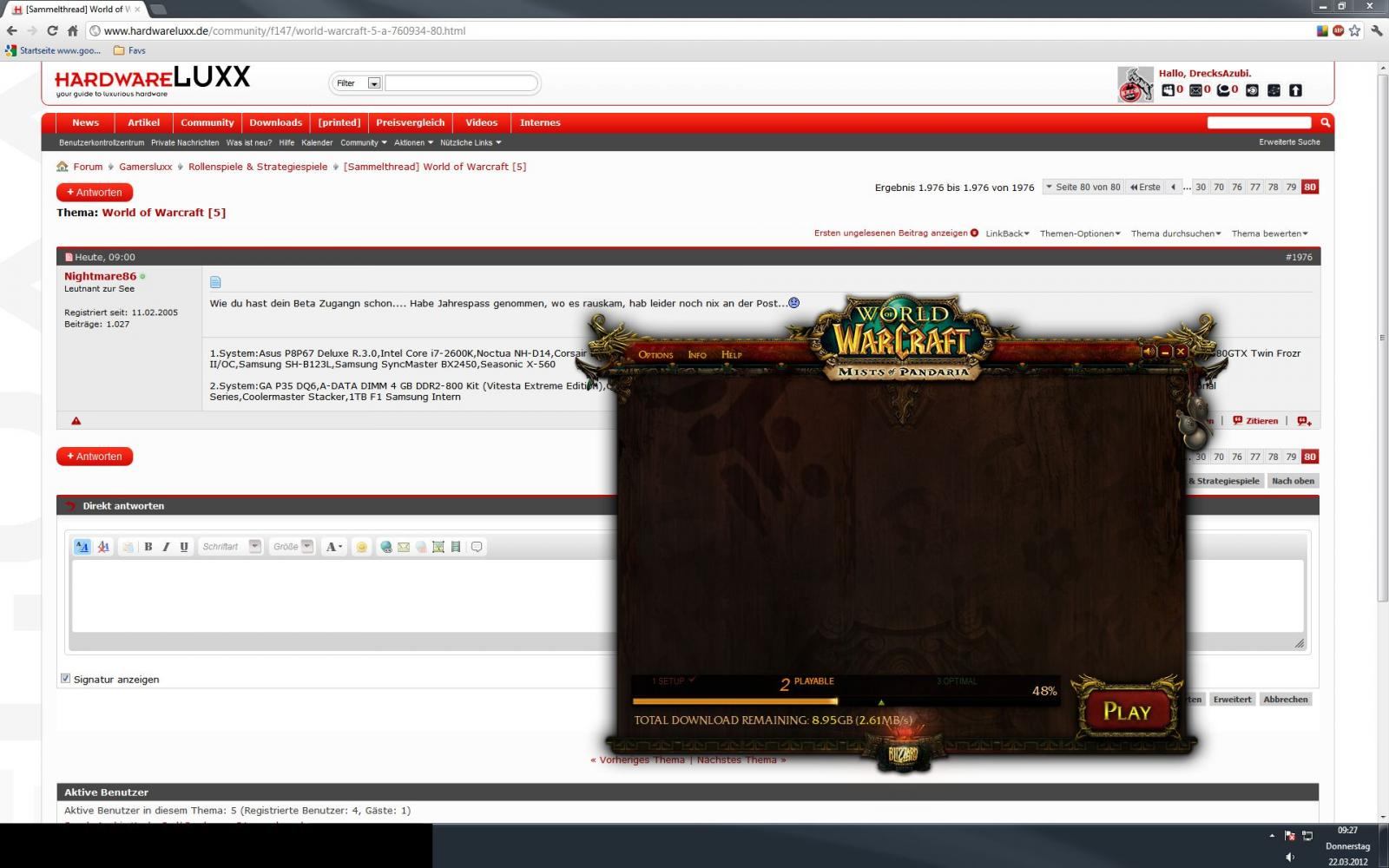Open the Artikel navigation tab
This screenshot has height=868, width=1389.
[x=144, y=122]
